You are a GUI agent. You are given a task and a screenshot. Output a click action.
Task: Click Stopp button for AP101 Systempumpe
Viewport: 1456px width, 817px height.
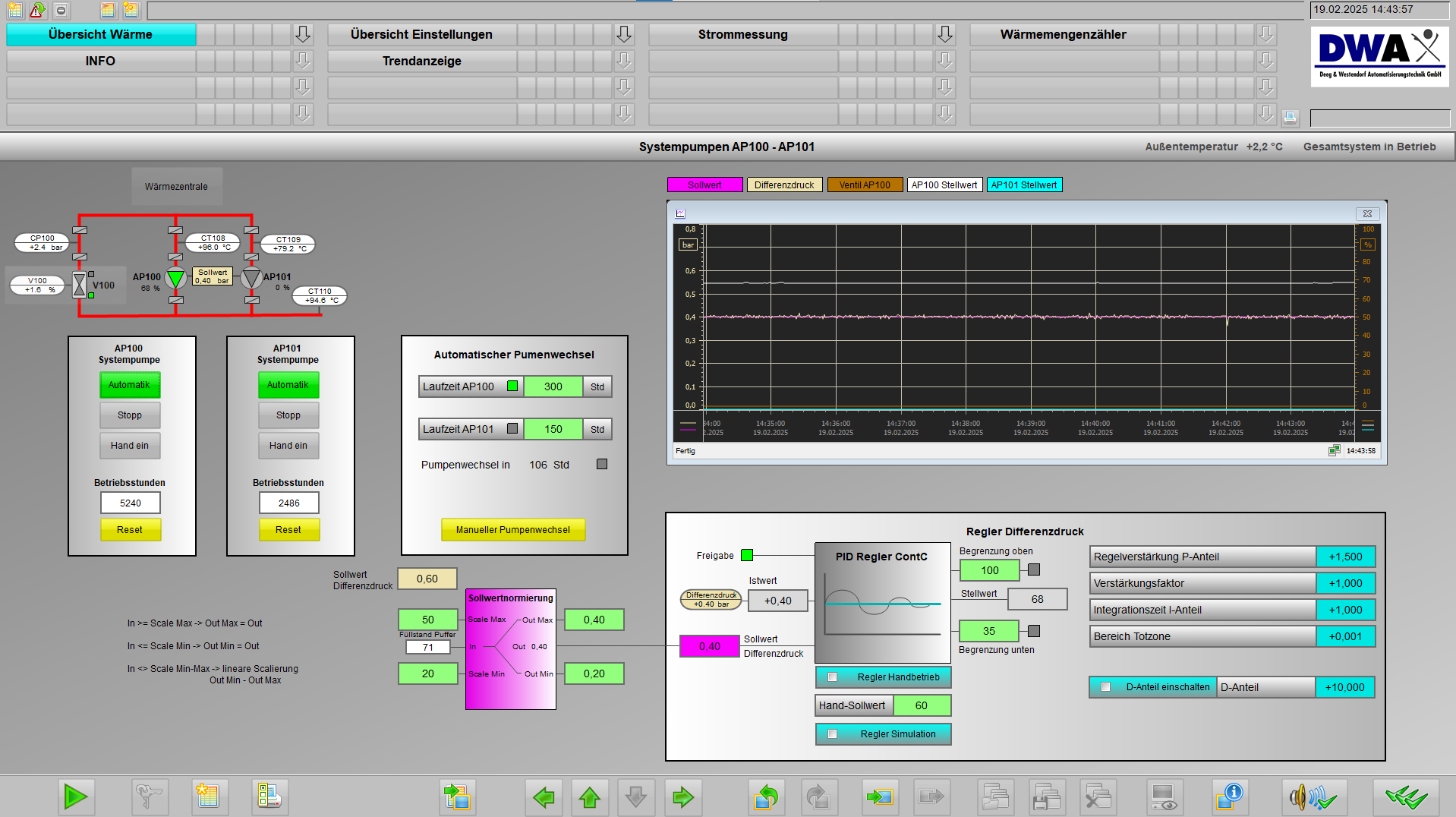[x=288, y=415]
